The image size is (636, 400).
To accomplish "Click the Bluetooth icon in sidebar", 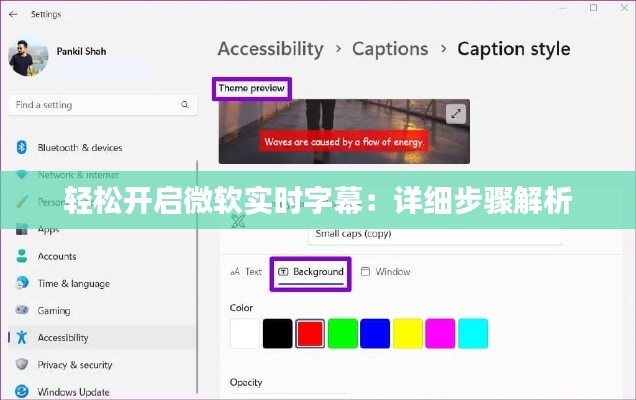I will pos(21,147).
